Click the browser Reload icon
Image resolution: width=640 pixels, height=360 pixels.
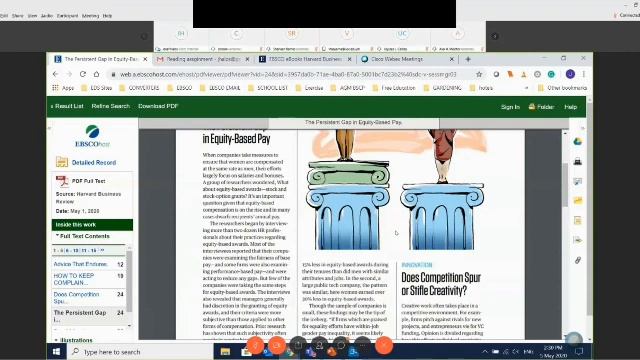tap(83, 74)
